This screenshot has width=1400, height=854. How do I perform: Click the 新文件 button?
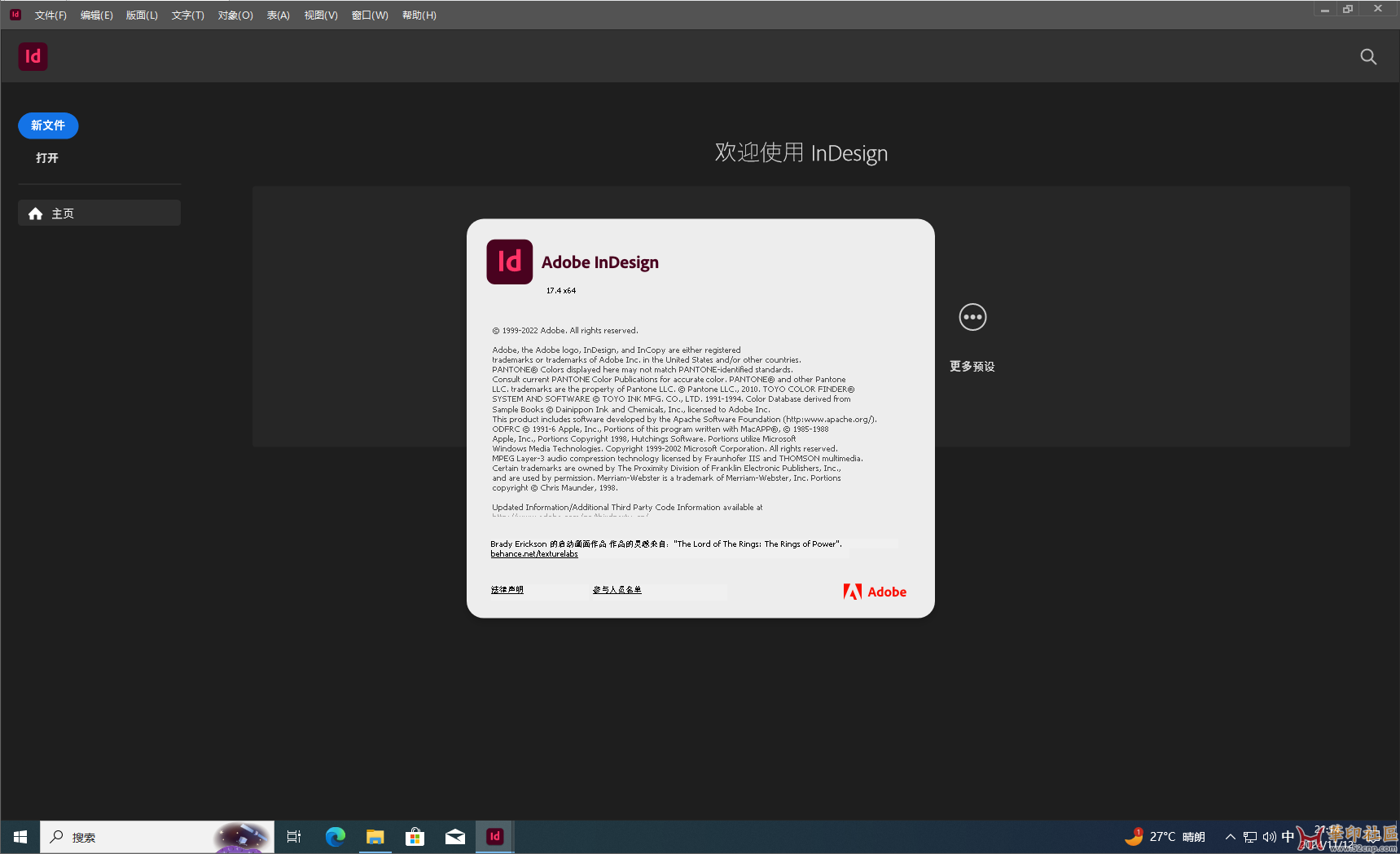tap(48, 125)
